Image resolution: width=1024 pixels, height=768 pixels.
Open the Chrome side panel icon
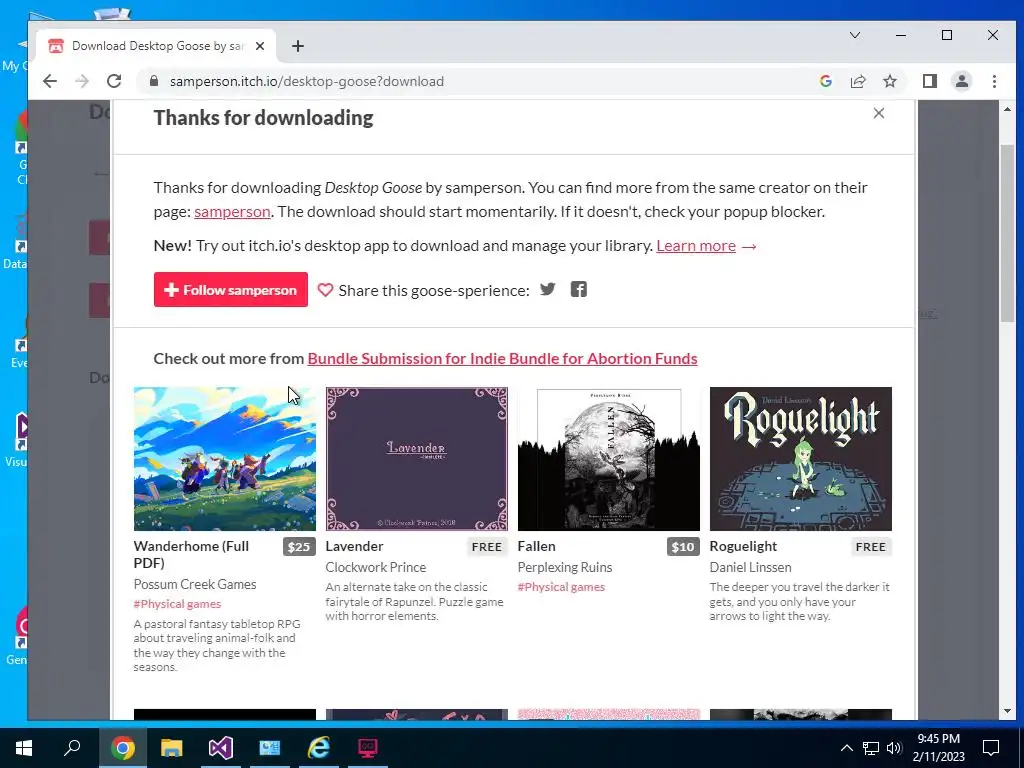click(929, 81)
